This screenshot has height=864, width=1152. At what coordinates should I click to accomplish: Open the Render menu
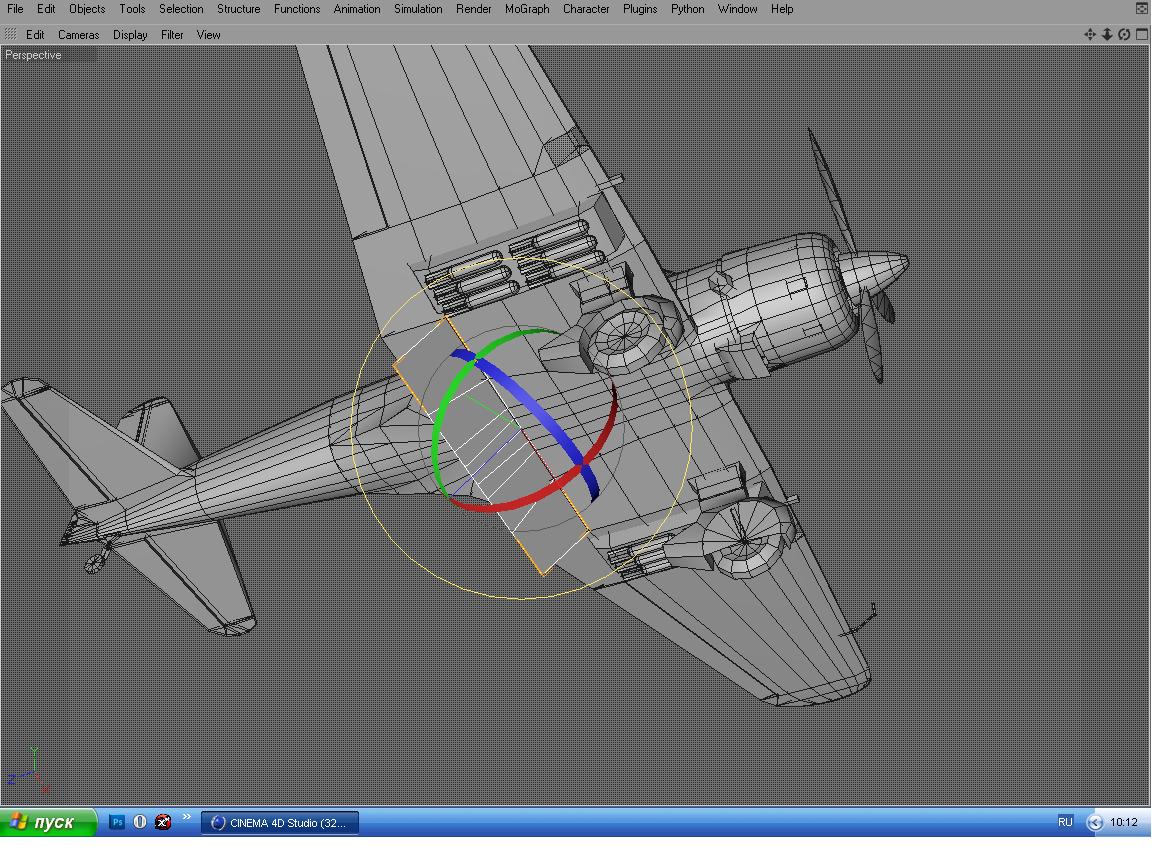point(474,9)
